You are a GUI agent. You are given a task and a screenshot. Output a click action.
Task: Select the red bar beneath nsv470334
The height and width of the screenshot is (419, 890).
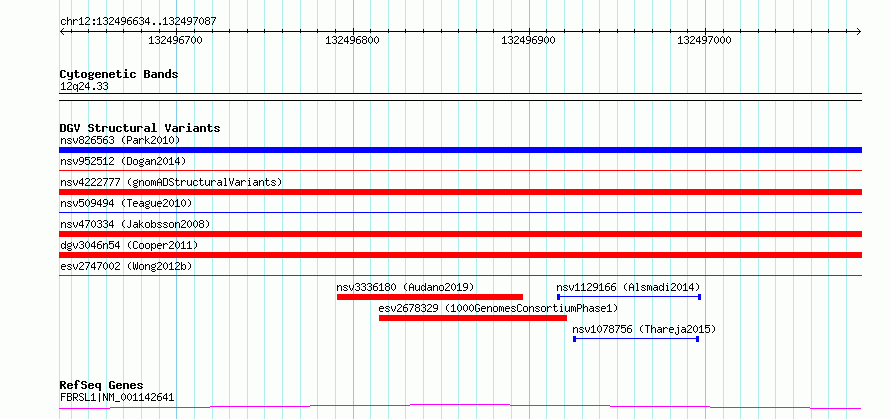point(460,234)
